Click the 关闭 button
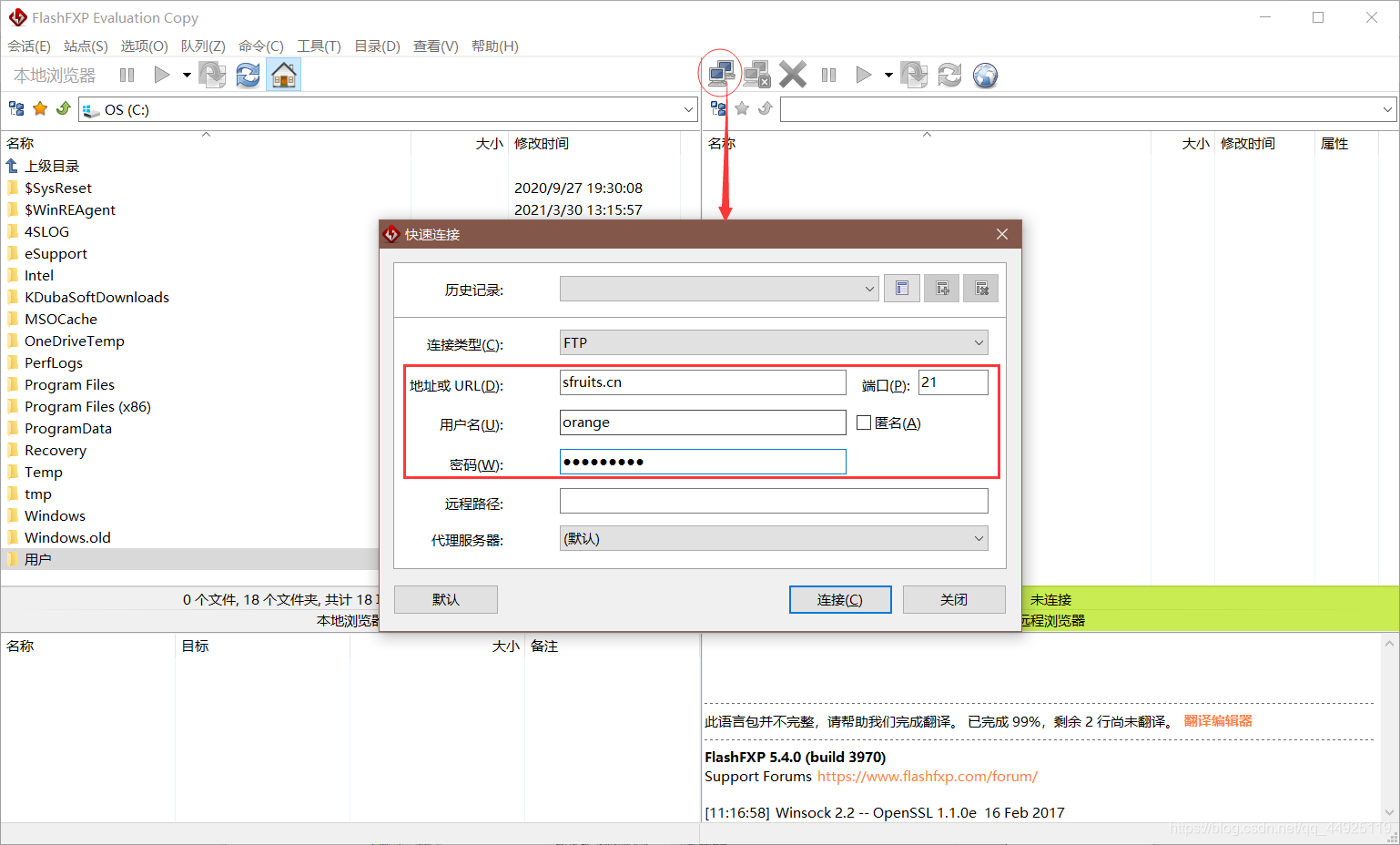The width and height of the screenshot is (1400, 845). coord(954,599)
